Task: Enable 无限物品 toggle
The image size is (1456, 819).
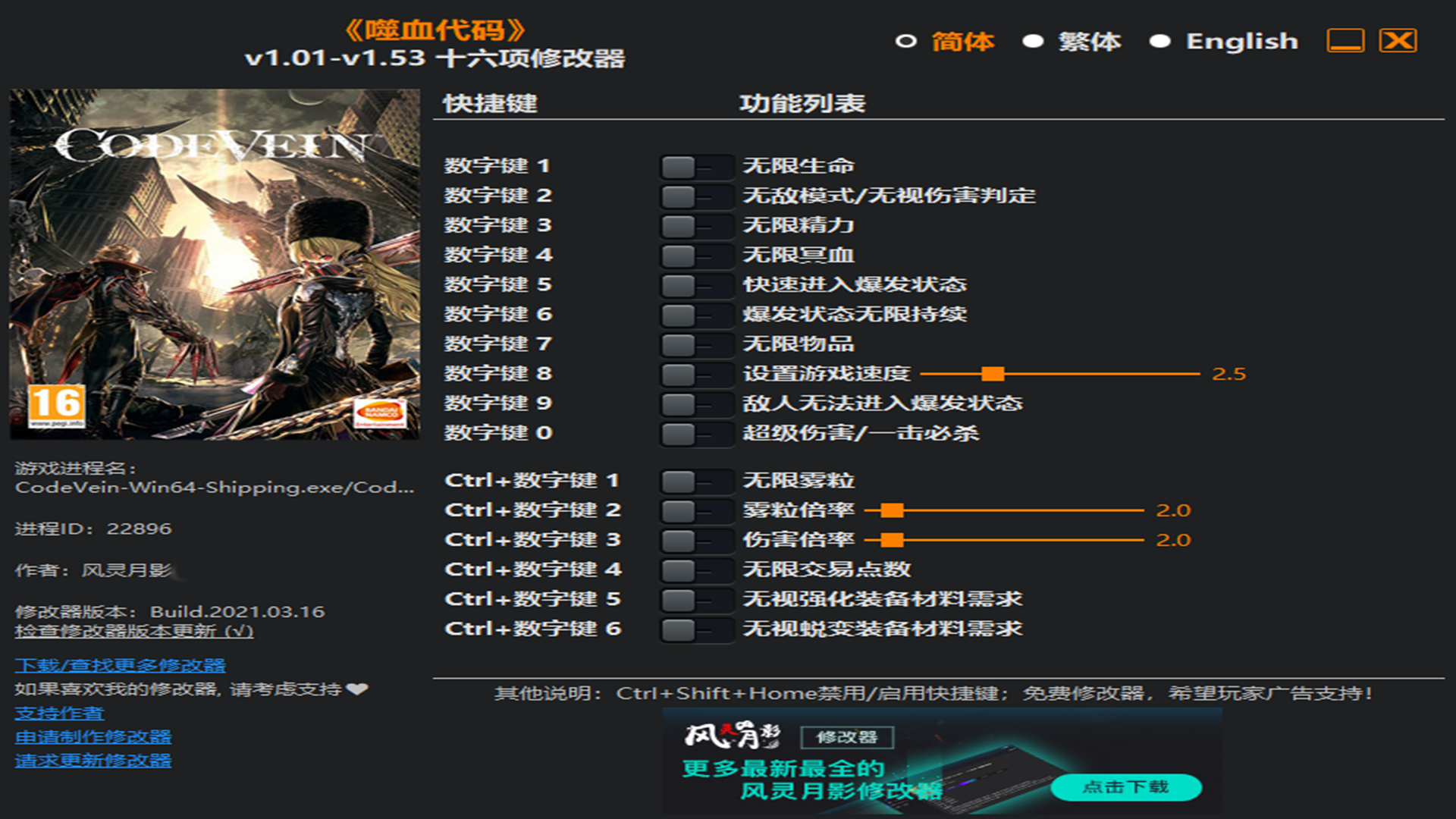Action: coord(695,344)
